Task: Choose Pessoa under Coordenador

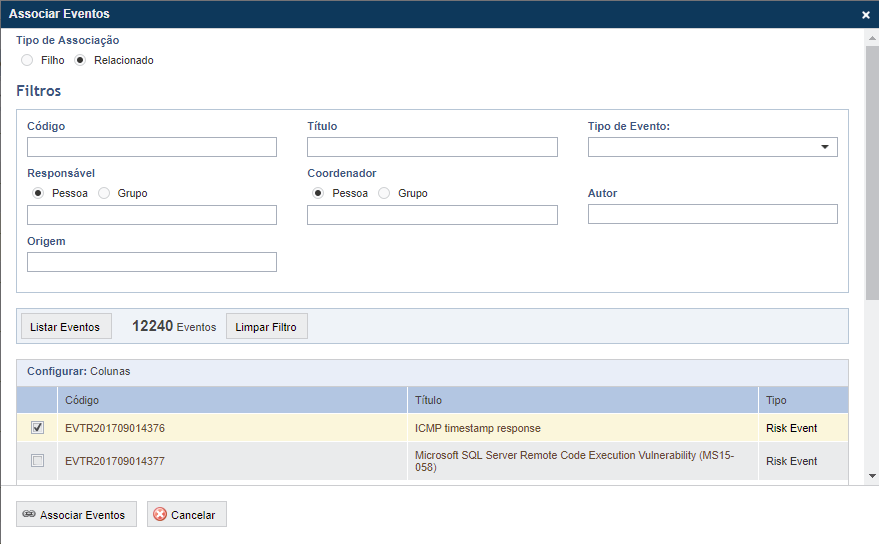Action: pyautogui.click(x=318, y=193)
